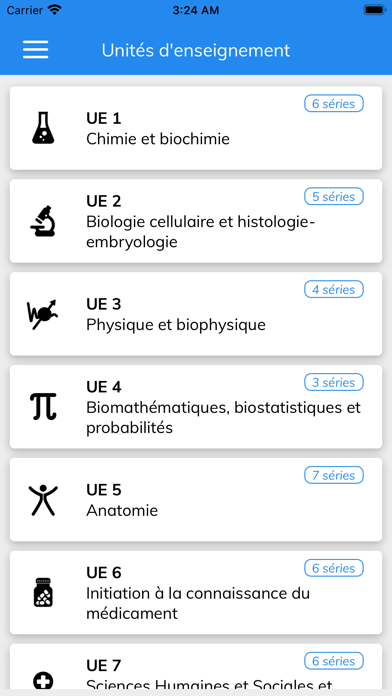
Task: Open UE 1 Chimie et biochimie
Action: point(196,128)
